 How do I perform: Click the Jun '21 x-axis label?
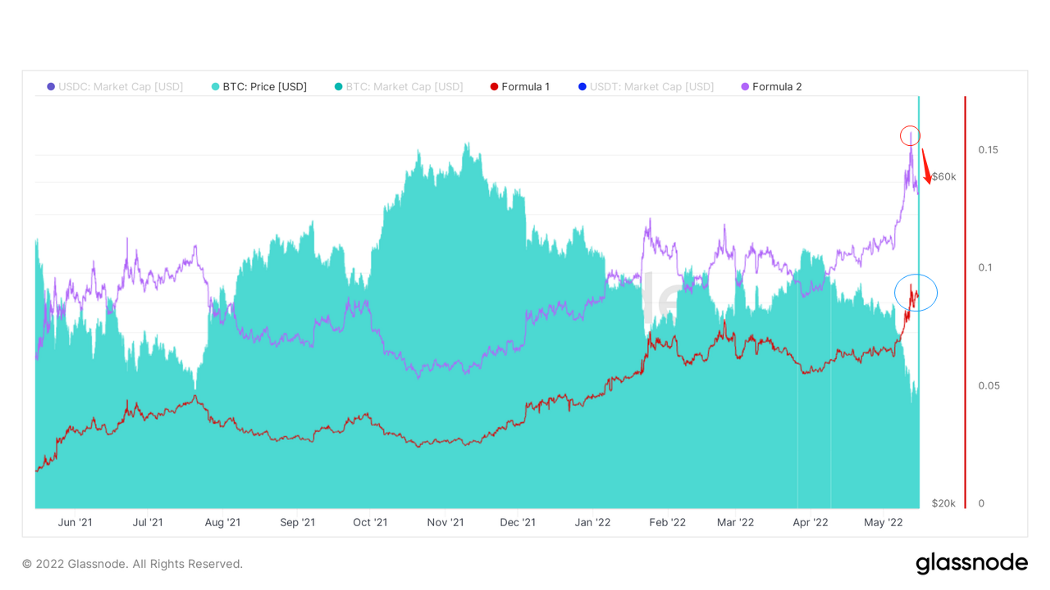75,522
